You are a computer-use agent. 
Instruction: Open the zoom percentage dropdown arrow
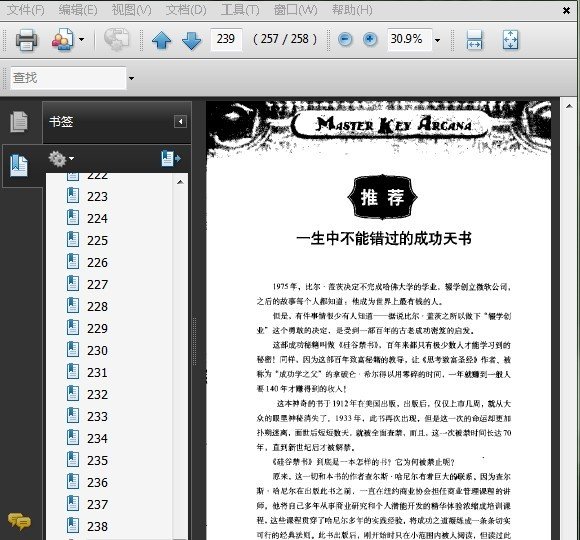tap(438, 40)
